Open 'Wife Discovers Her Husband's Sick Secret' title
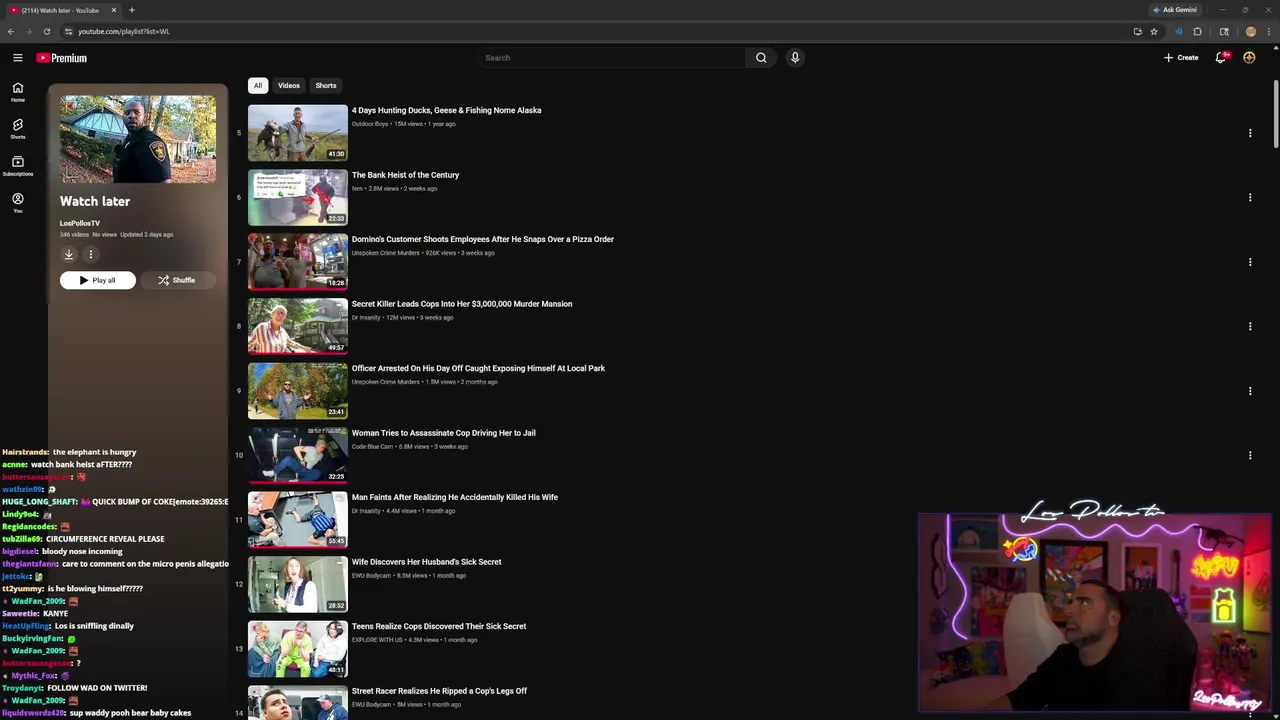Screen dimensions: 1280x720 (426, 562)
